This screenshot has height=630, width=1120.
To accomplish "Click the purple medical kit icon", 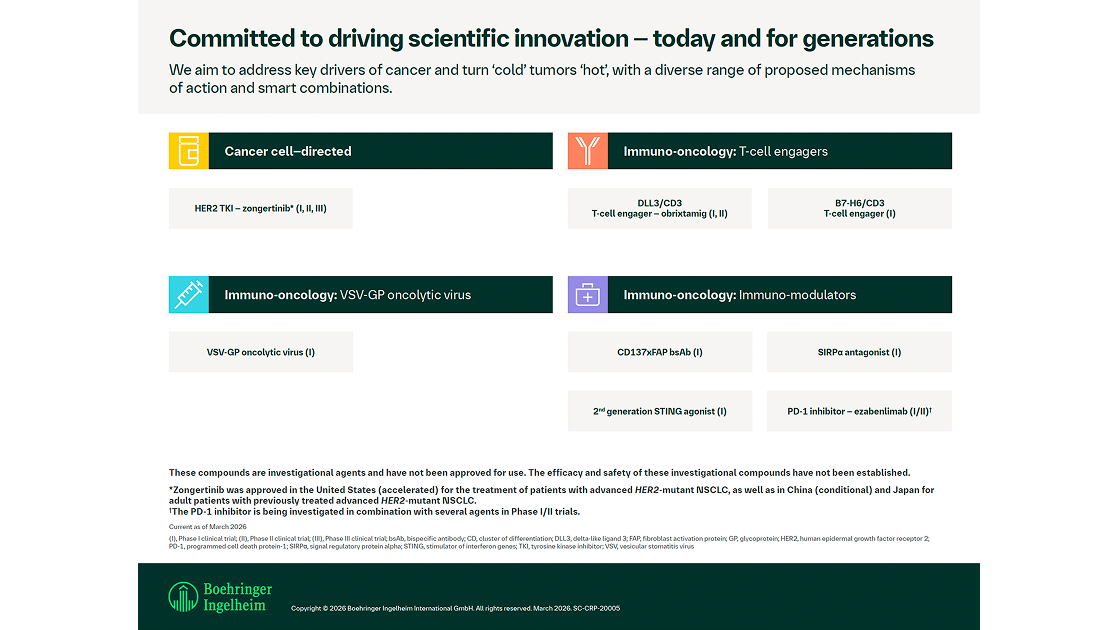I will [x=588, y=294].
